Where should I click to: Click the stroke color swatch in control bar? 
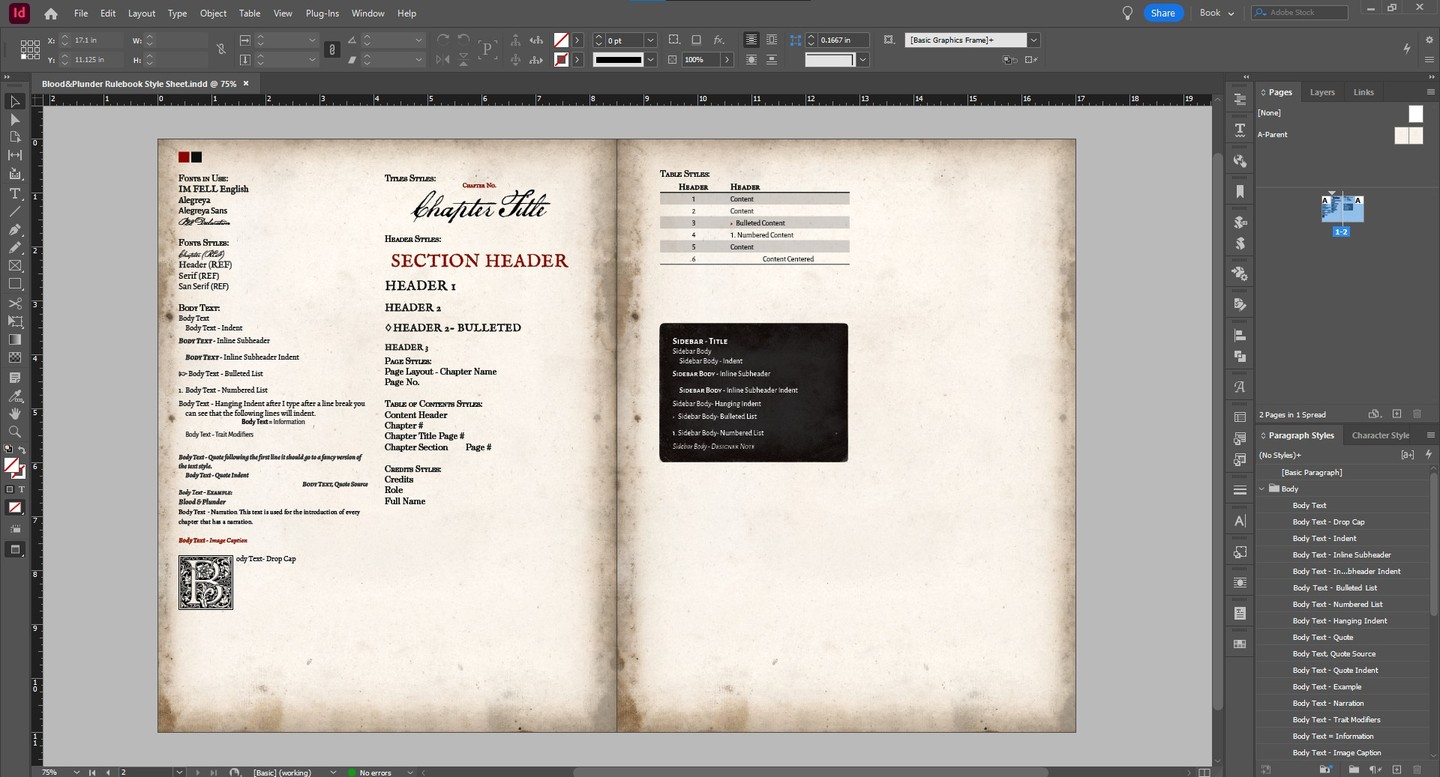tap(562, 60)
